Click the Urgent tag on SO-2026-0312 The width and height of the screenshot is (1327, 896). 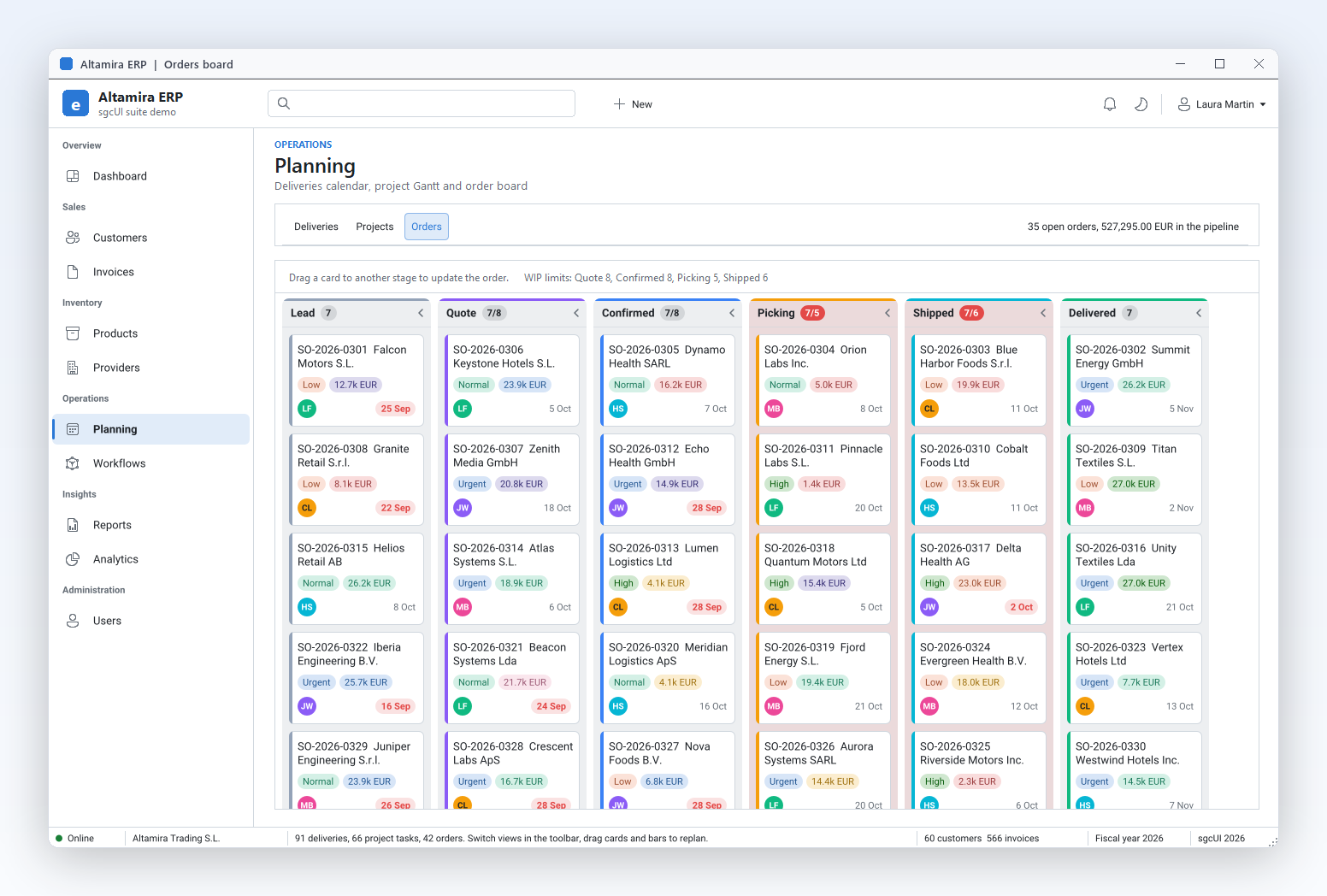coord(628,484)
